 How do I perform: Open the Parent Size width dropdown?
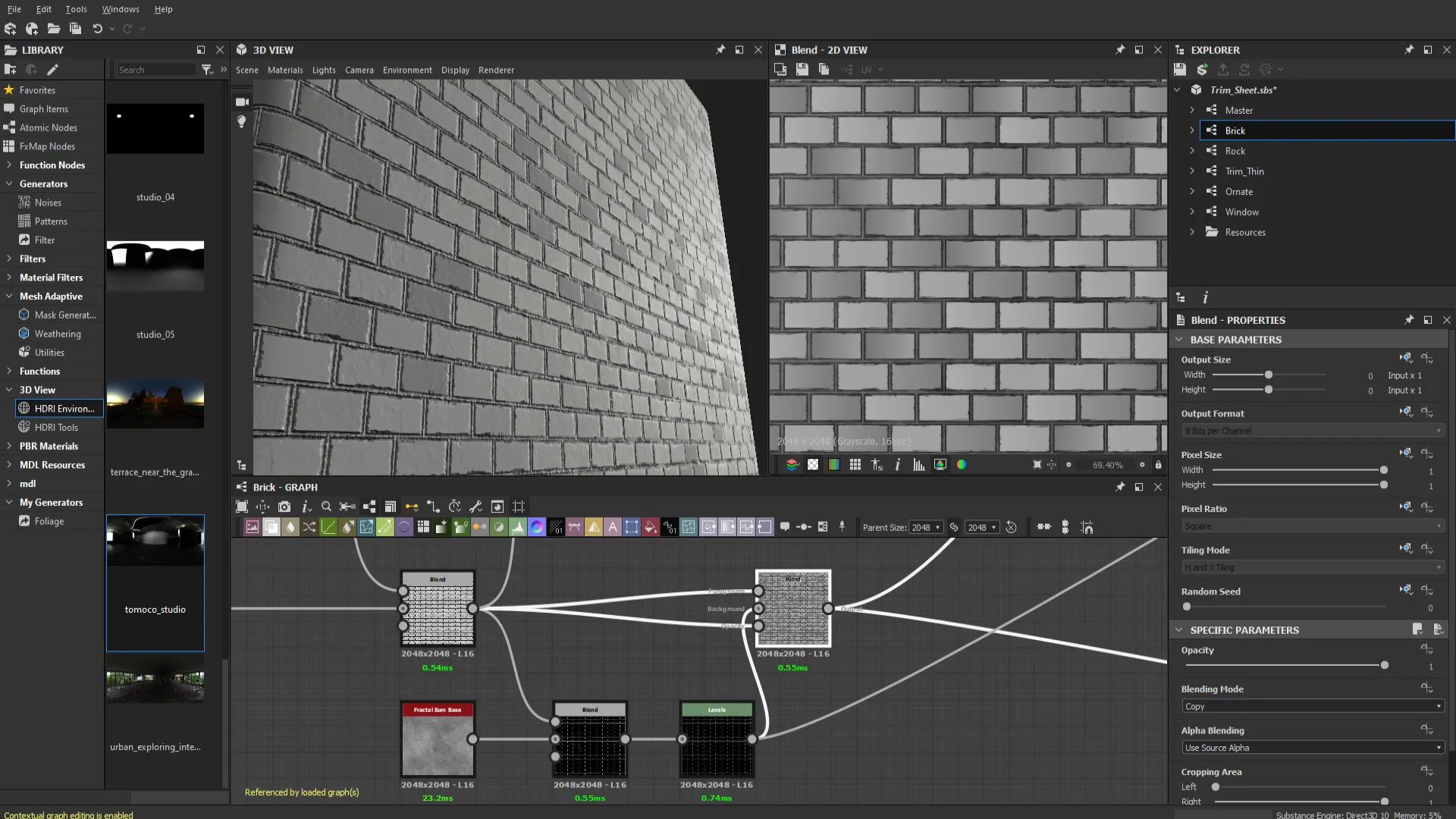pyautogui.click(x=926, y=528)
